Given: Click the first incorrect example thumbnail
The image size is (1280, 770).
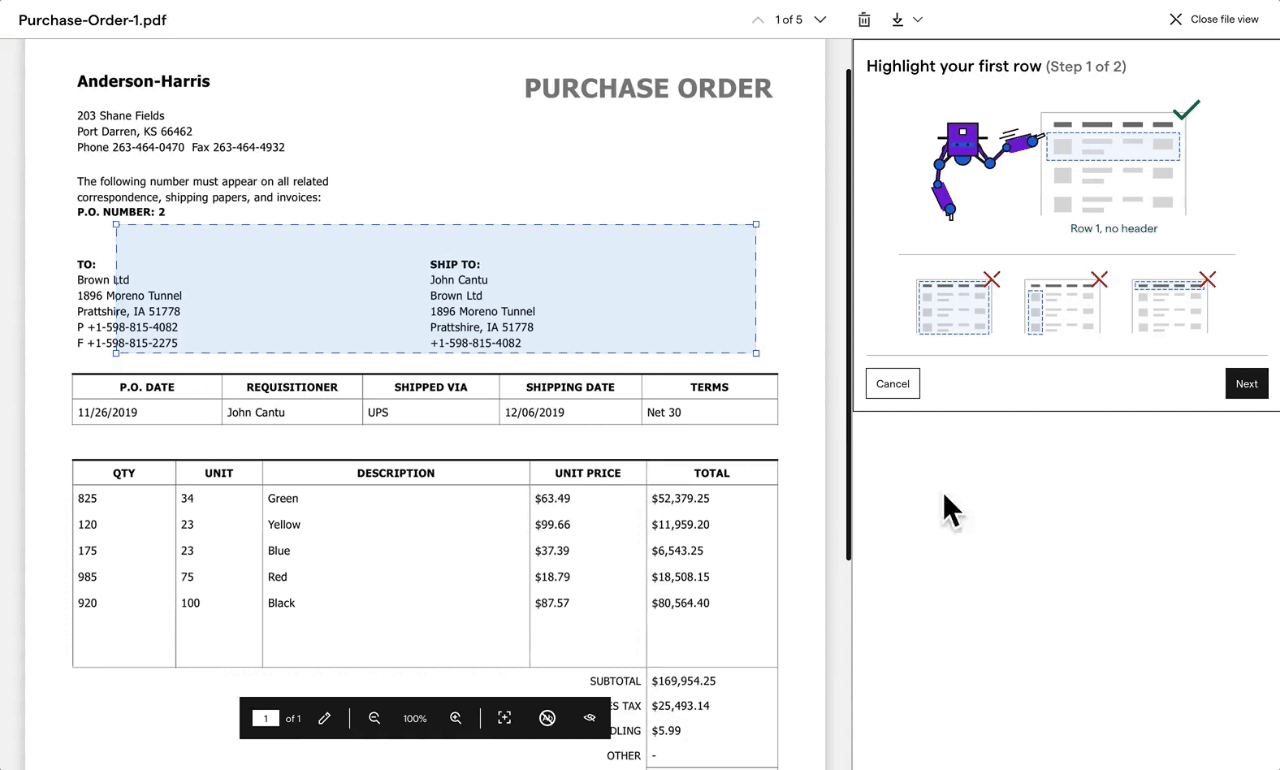Looking at the screenshot, I should click(x=958, y=303).
